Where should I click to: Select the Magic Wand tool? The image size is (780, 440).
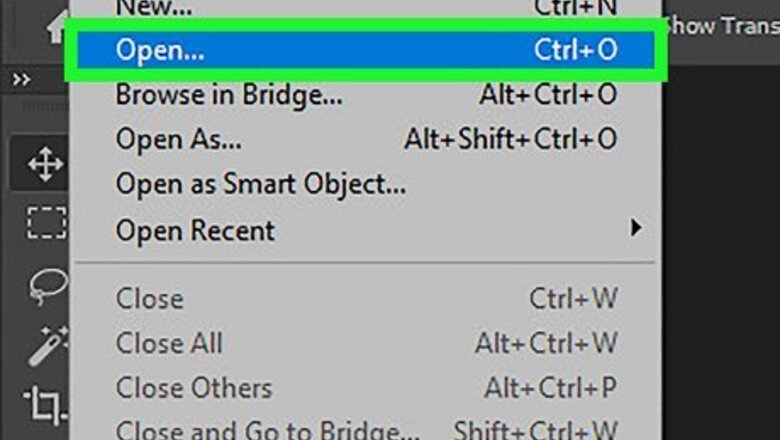[48, 346]
